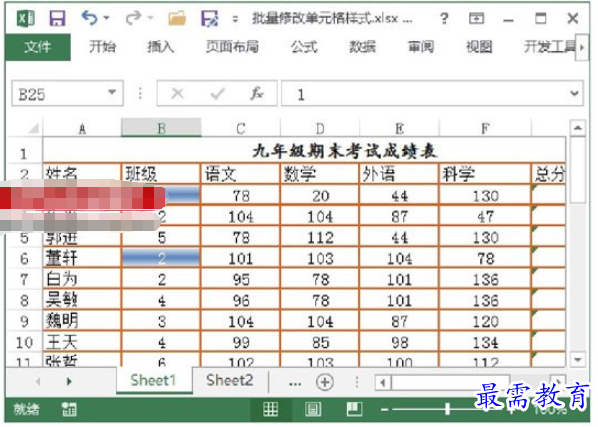The width and height of the screenshot is (598, 427).
Task: Click the Redo arrow icon
Action: [133, 18]
